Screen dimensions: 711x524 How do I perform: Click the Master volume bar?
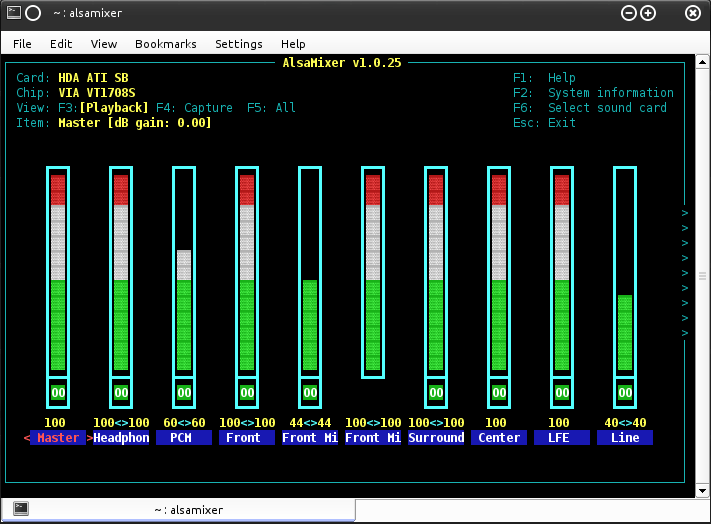tap(58, 272)
